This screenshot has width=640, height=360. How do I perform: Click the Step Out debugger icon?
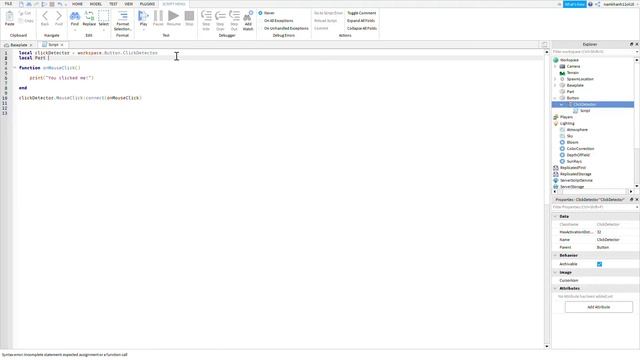[234, 16]
